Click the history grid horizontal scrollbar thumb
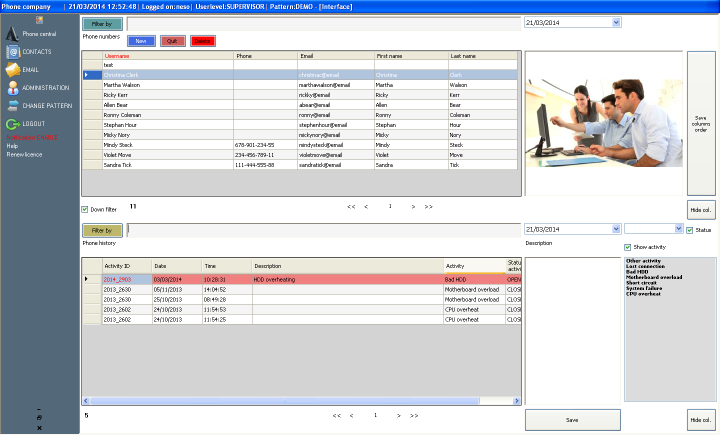The height and width of the screenshot is (435, 720). pos(285,401)
